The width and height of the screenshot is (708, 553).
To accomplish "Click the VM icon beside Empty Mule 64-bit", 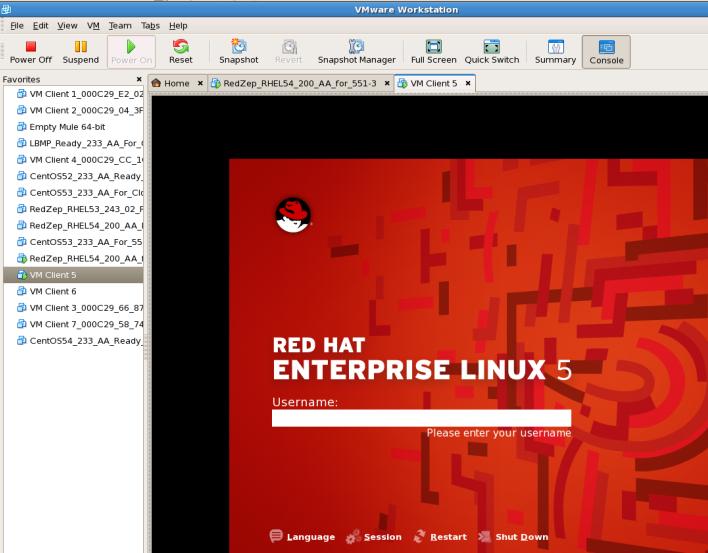I will (x=21, y=127).
